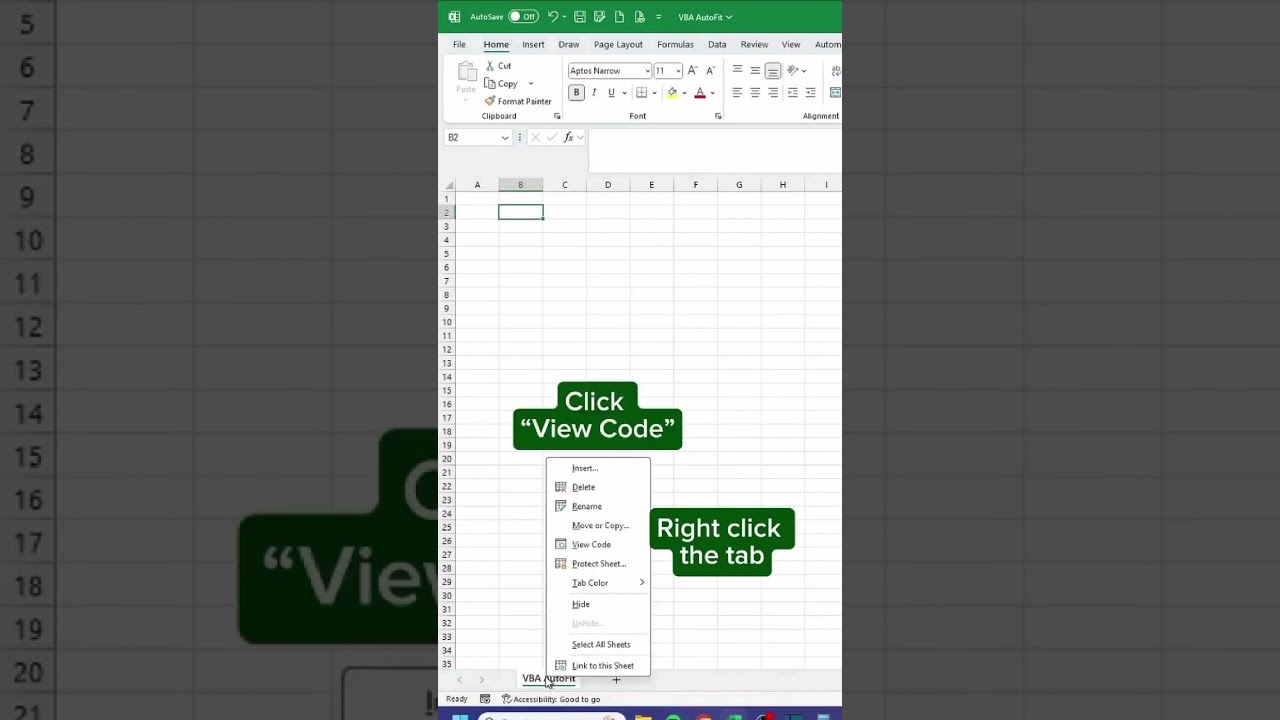Click the Orientation text angle icon

pyautogui.click(x=793, y=70)
